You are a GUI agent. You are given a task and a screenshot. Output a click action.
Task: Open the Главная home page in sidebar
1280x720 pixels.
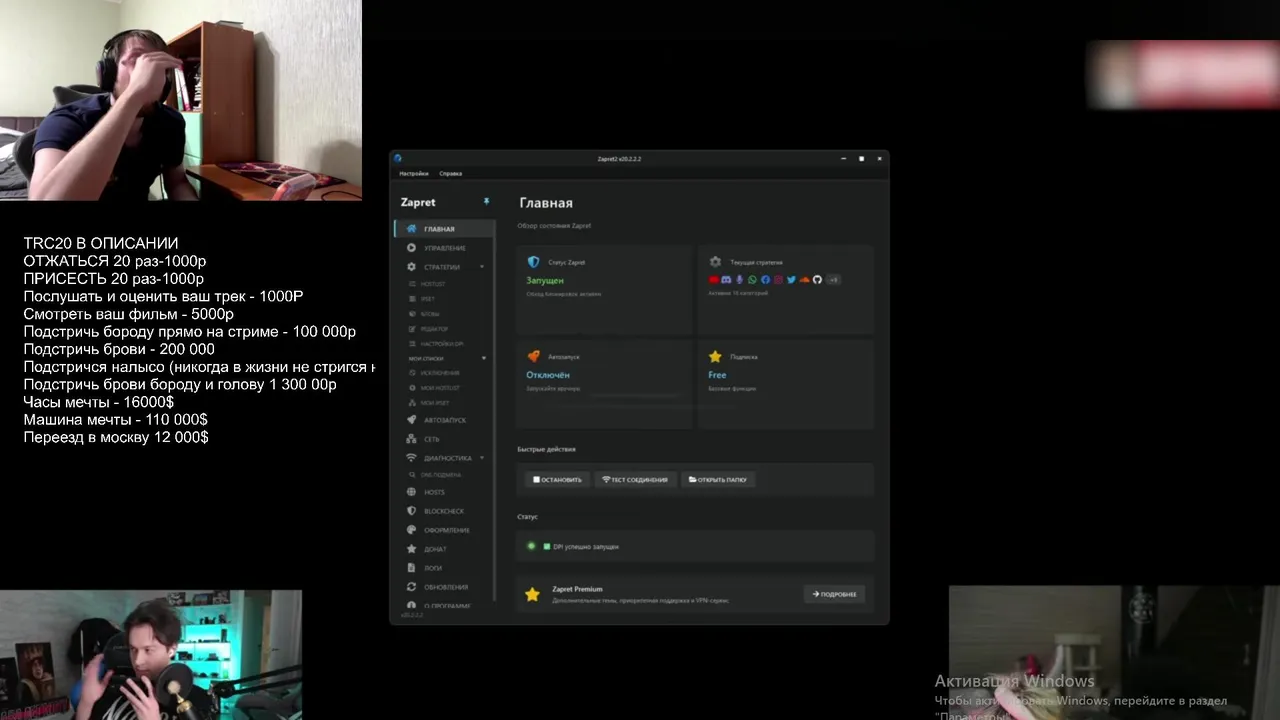coord(444,229)
